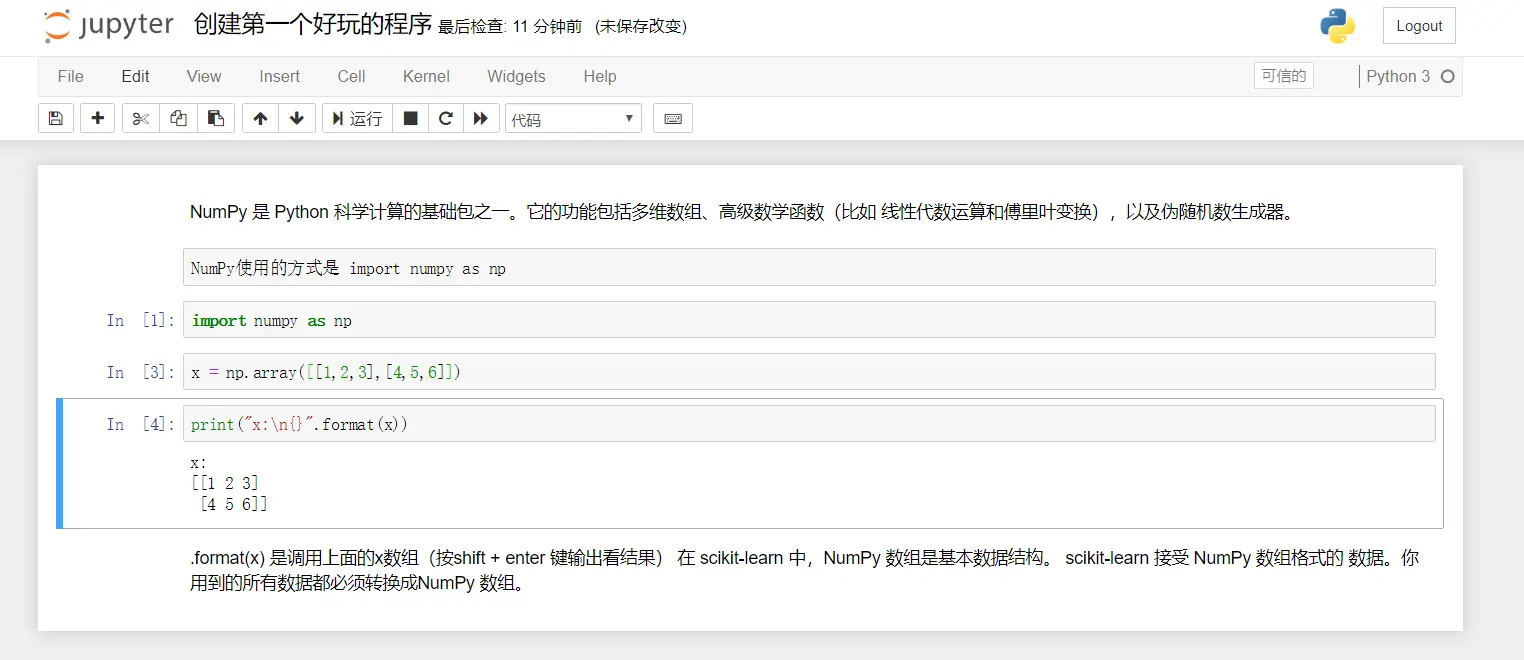The image size is (1524, 660).
Task: Cut selected cells with scissors icon
Action: [141, 118]
